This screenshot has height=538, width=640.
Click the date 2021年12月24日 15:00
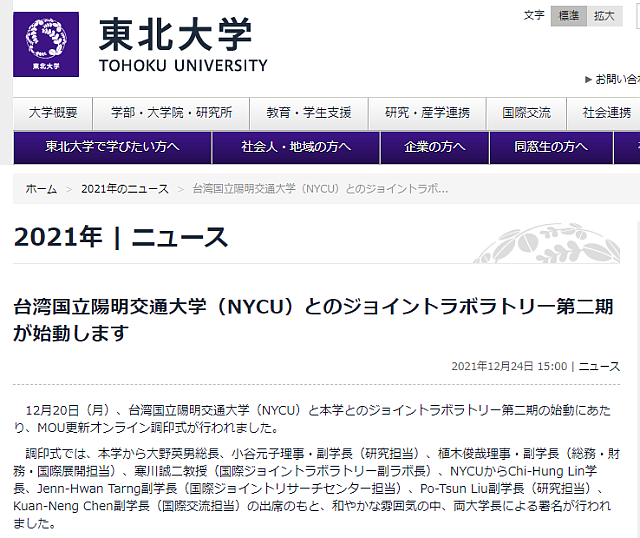pos(509,366)
